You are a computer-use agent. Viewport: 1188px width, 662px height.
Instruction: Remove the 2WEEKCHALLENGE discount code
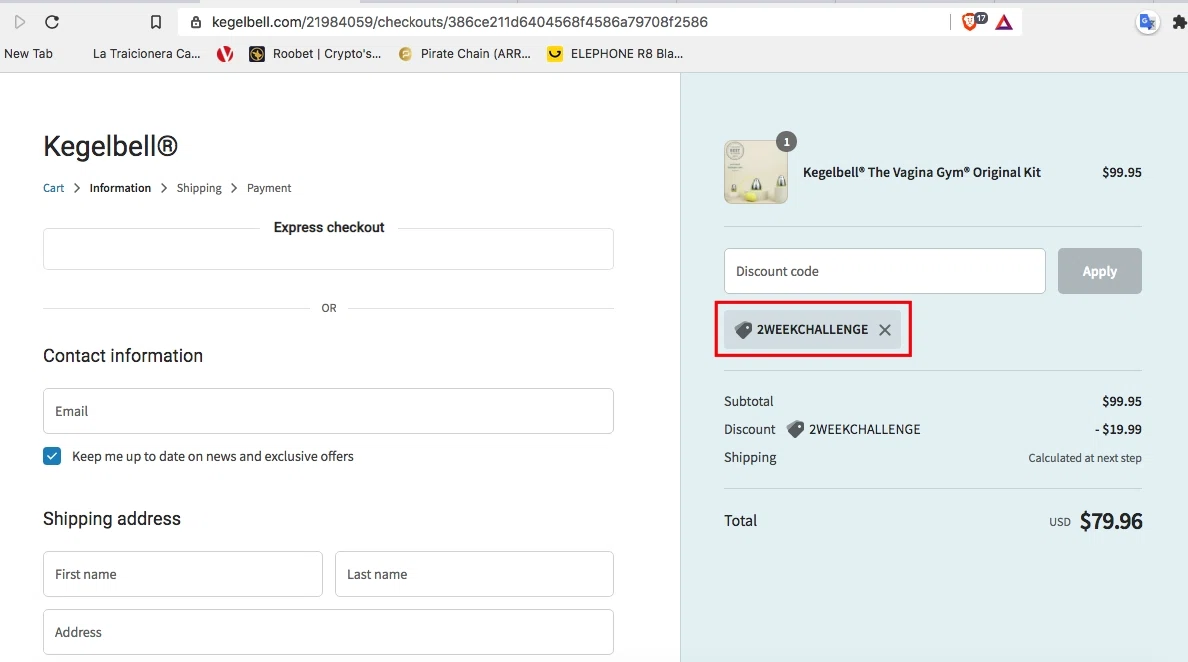(885, 330)
